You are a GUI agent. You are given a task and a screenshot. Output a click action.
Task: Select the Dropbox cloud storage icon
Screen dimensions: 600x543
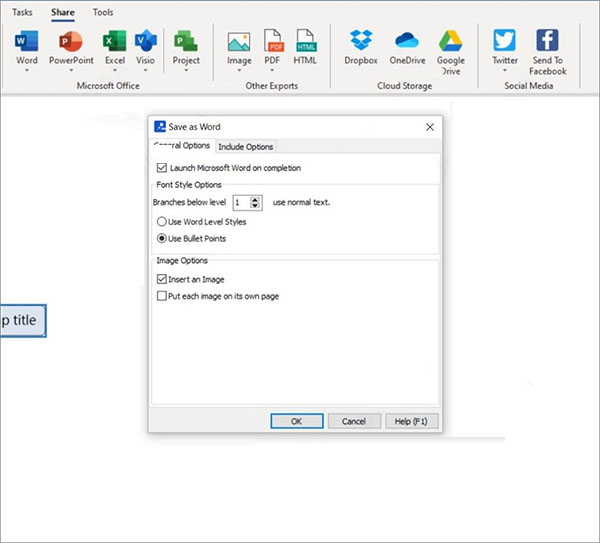(361, 40)
